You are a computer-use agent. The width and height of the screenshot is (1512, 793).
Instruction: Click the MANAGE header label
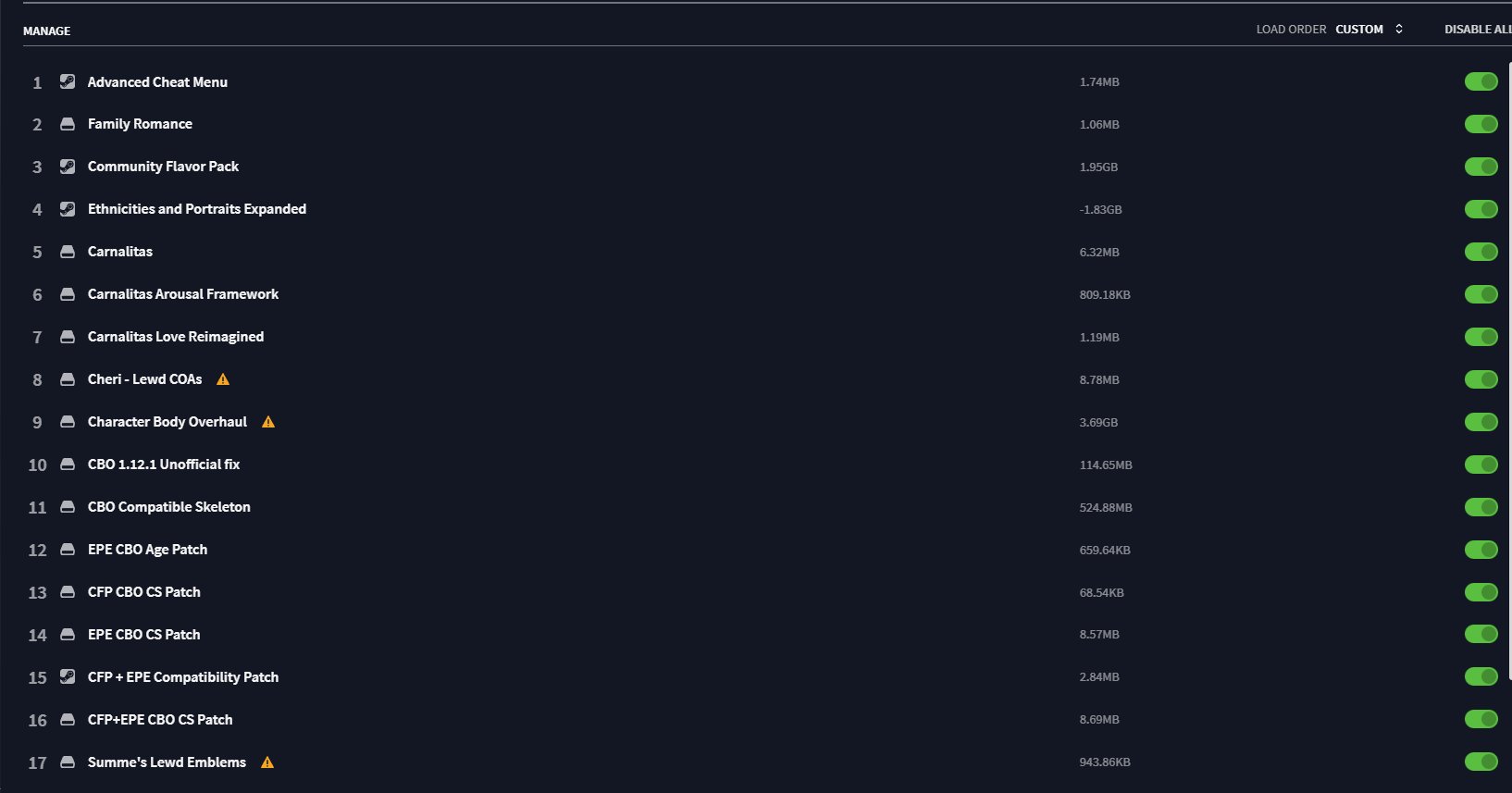point(46,31)
